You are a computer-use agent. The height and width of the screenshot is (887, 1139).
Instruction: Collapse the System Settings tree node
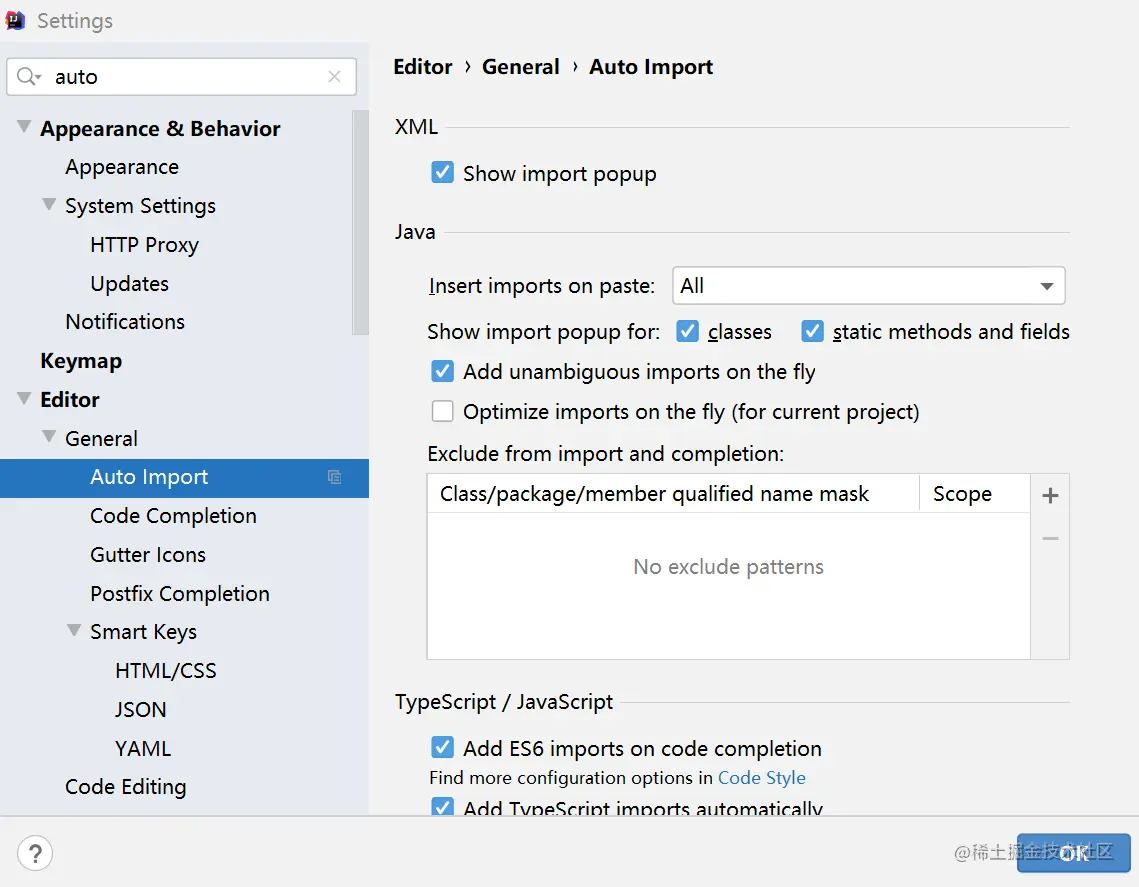coord(49,205)
